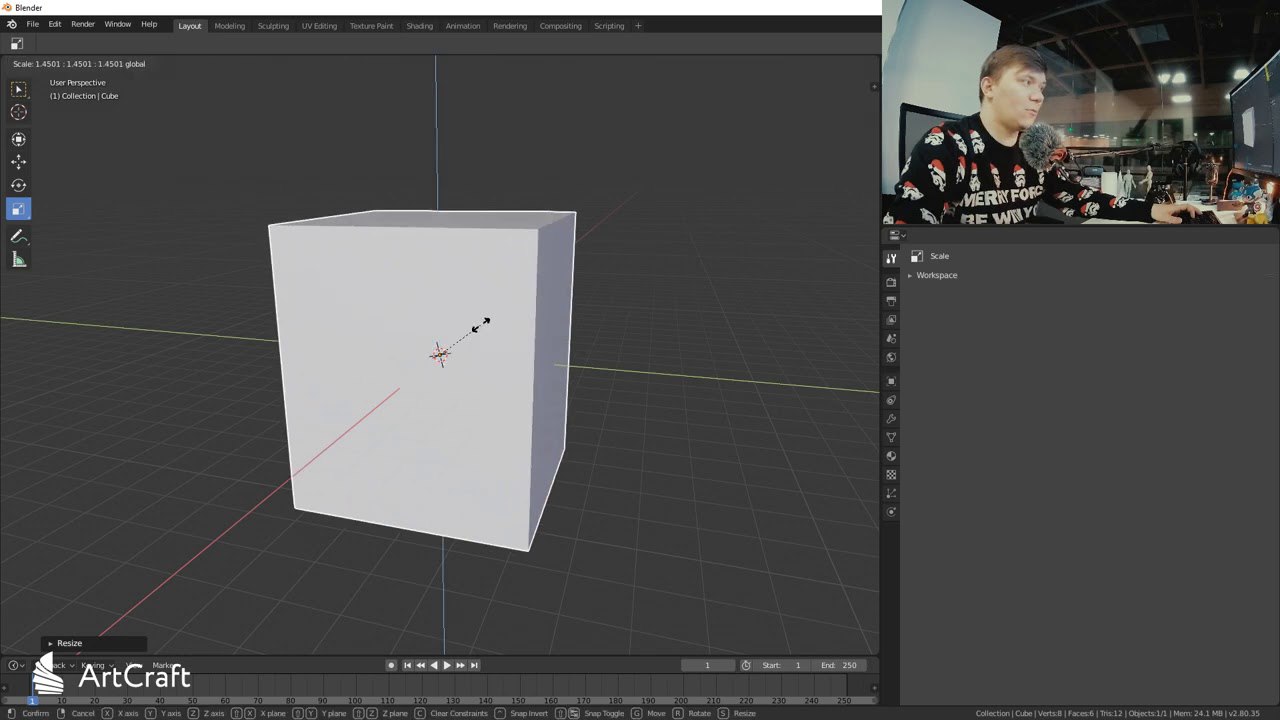Viewport: 1280px width, 720px height.
Task: Select the Select Box tool
Action: pos(18,89)
